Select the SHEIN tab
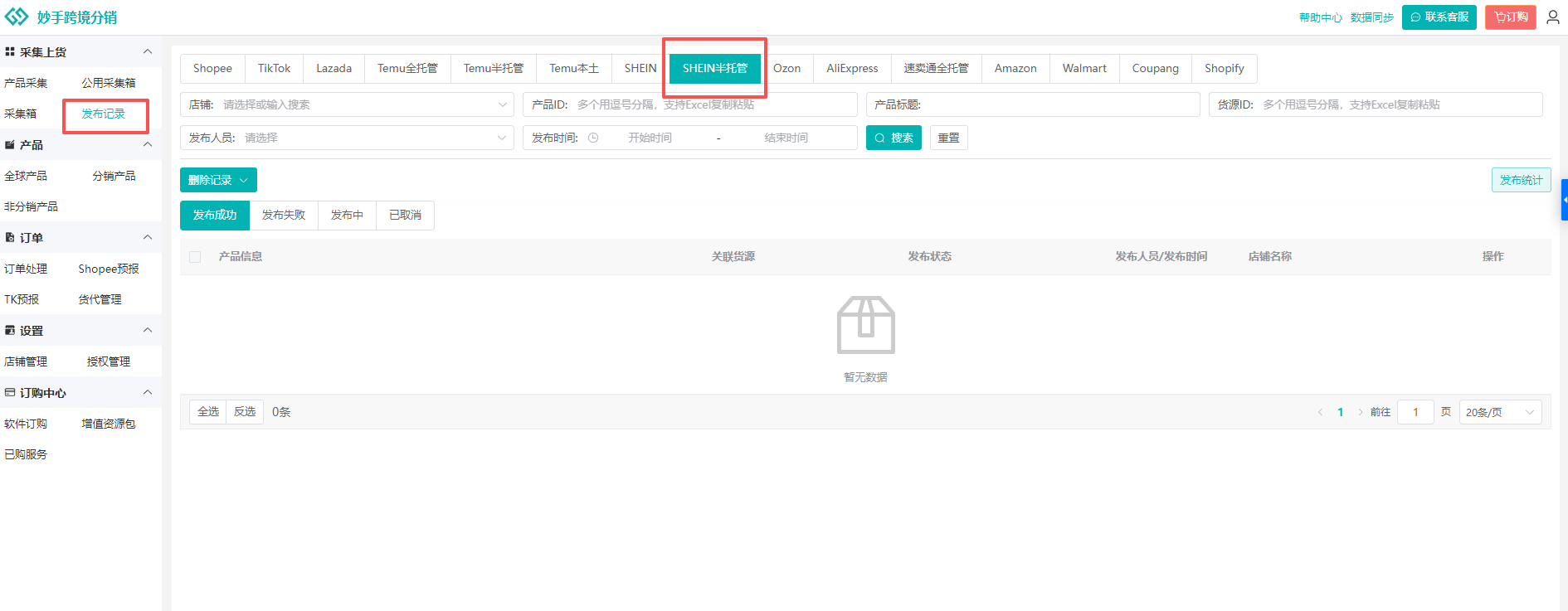 (640, 68)
